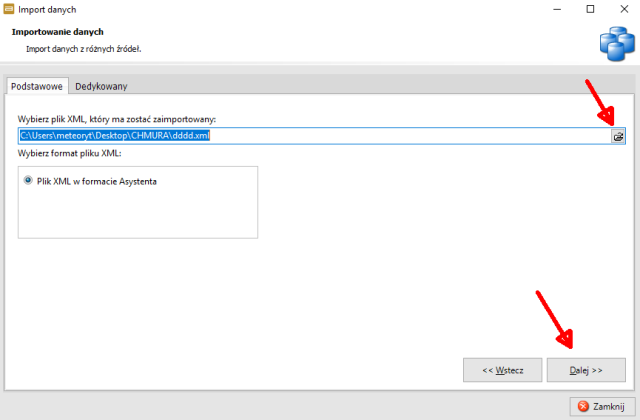Click the Import danych window title icon
Viewport: 640px width, 420px height.
tap(9, 9)
